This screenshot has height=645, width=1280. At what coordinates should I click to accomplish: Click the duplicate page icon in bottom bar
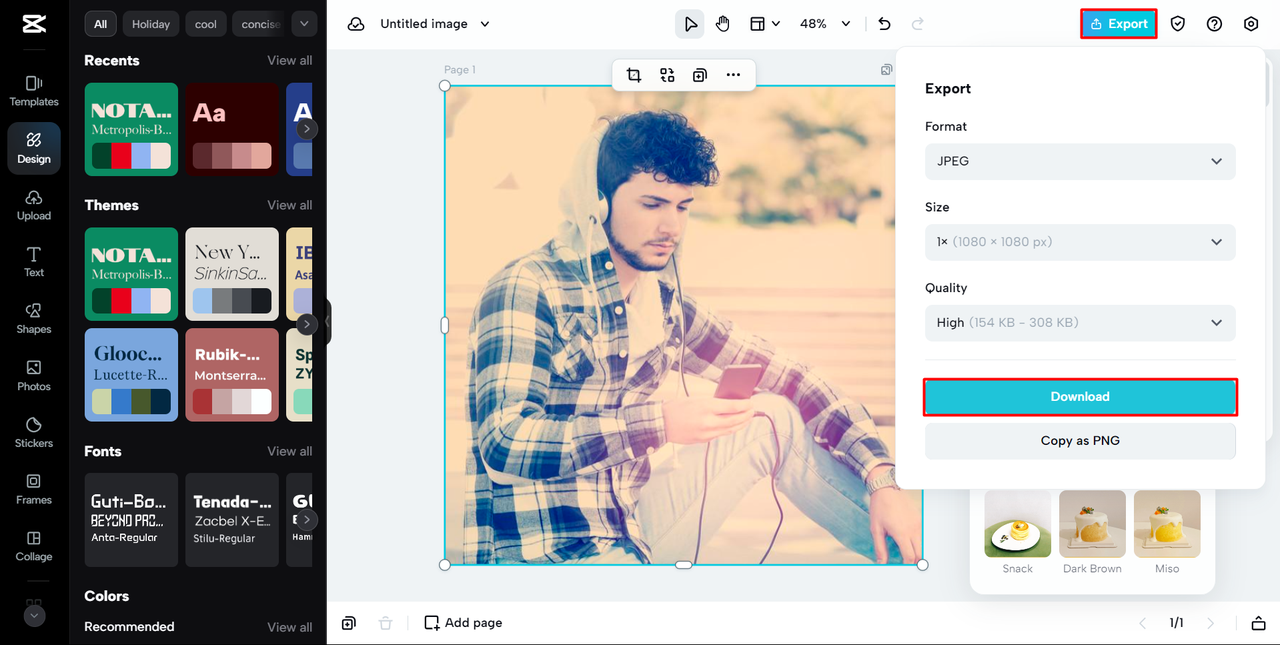point(348,623)
